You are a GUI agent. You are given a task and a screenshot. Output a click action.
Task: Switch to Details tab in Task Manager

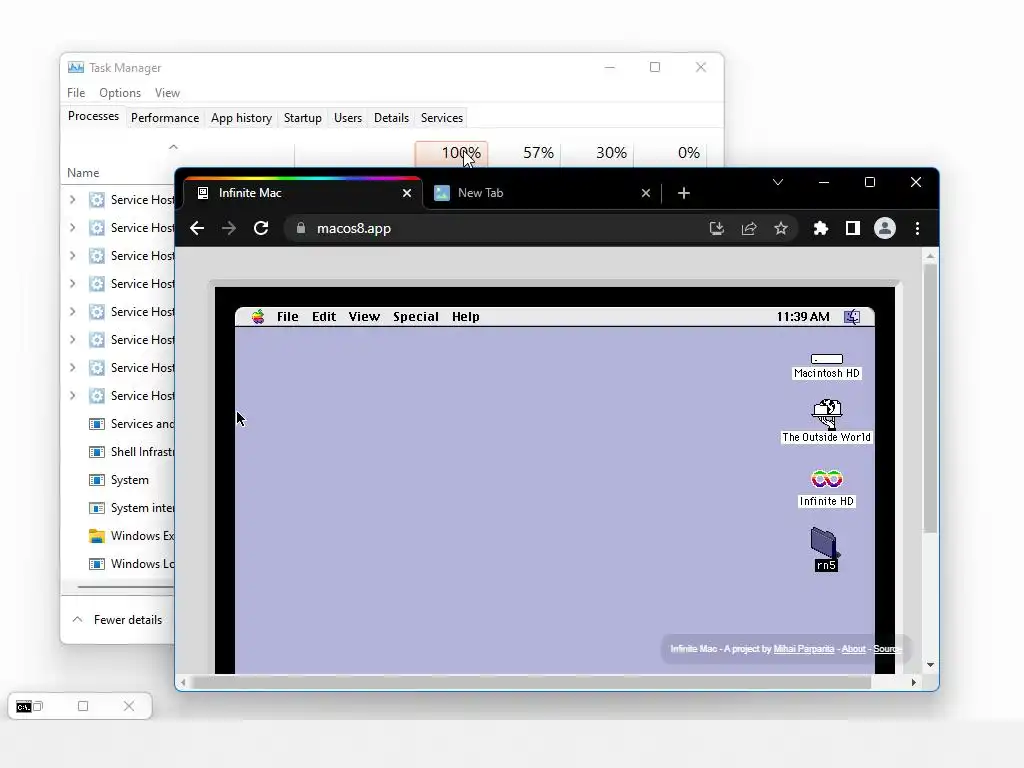click(x=391, y=118)
